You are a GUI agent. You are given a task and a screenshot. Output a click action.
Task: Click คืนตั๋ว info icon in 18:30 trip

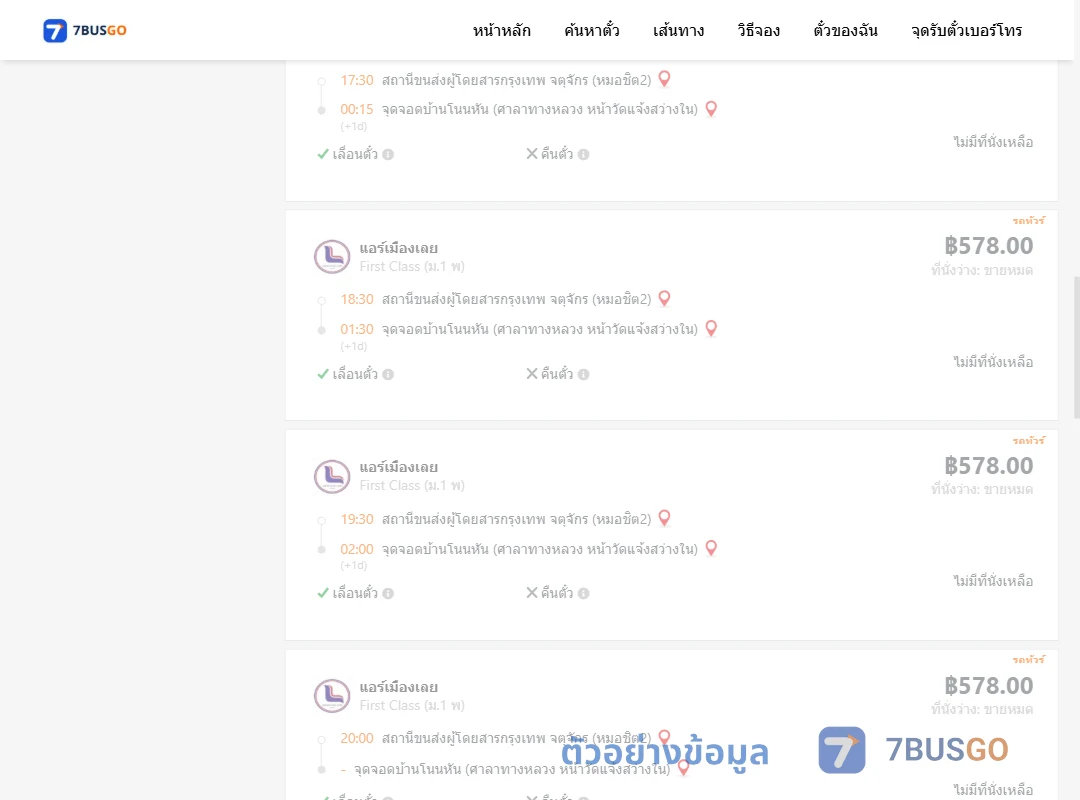coord(583,374)
